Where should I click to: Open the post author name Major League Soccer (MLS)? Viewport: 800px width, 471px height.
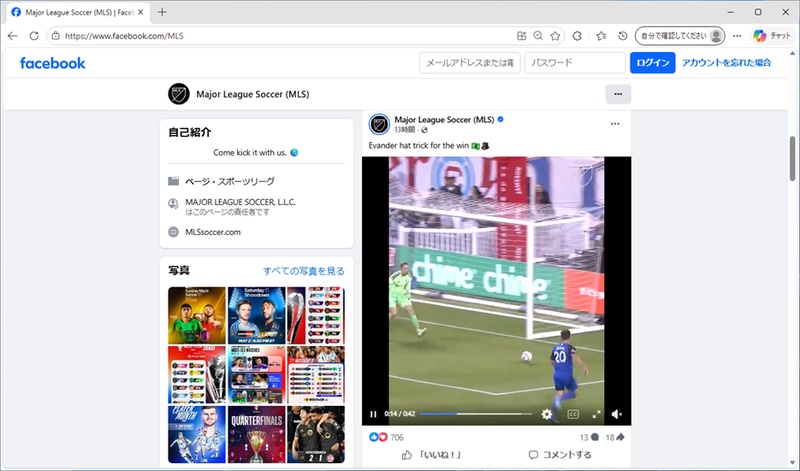(x=444, y=119)
